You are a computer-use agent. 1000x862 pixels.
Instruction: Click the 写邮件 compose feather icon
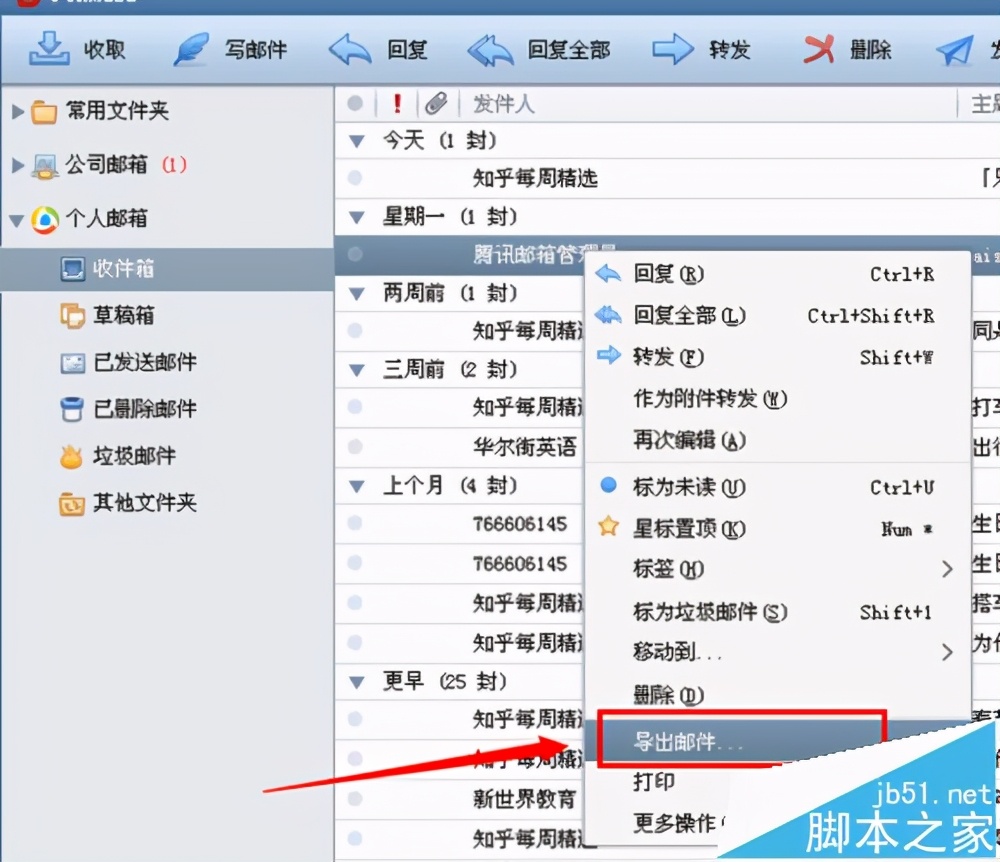pos(191,49)
